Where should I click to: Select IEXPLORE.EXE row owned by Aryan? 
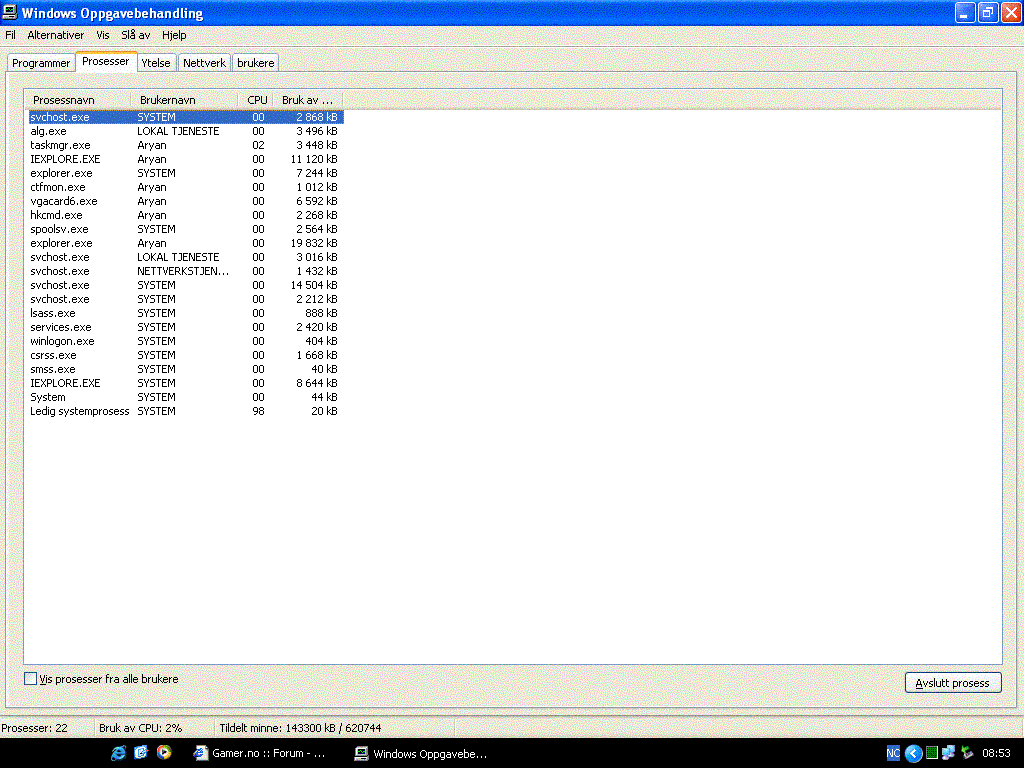[x=185, y=159]
